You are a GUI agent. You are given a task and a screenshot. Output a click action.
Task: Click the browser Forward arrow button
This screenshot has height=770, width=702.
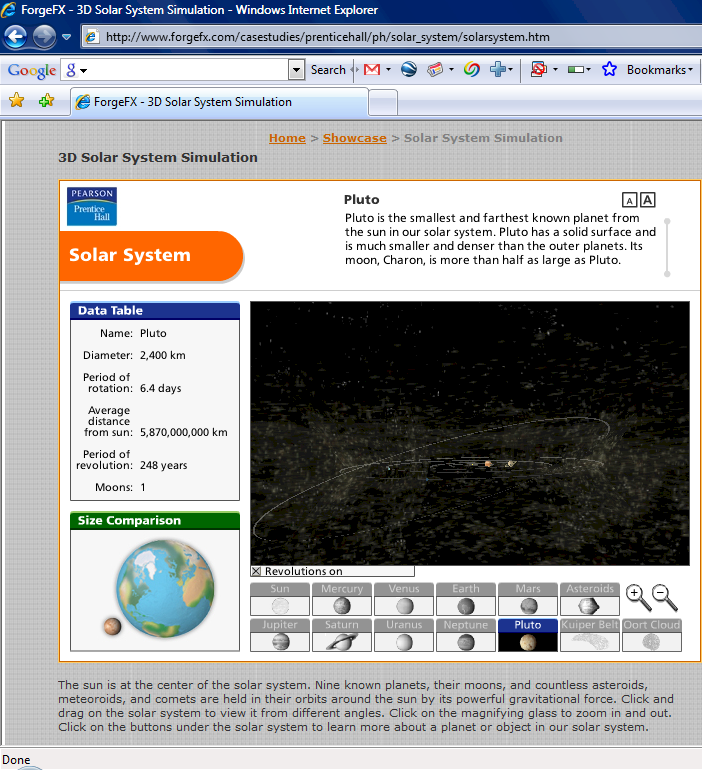(44, 37)
